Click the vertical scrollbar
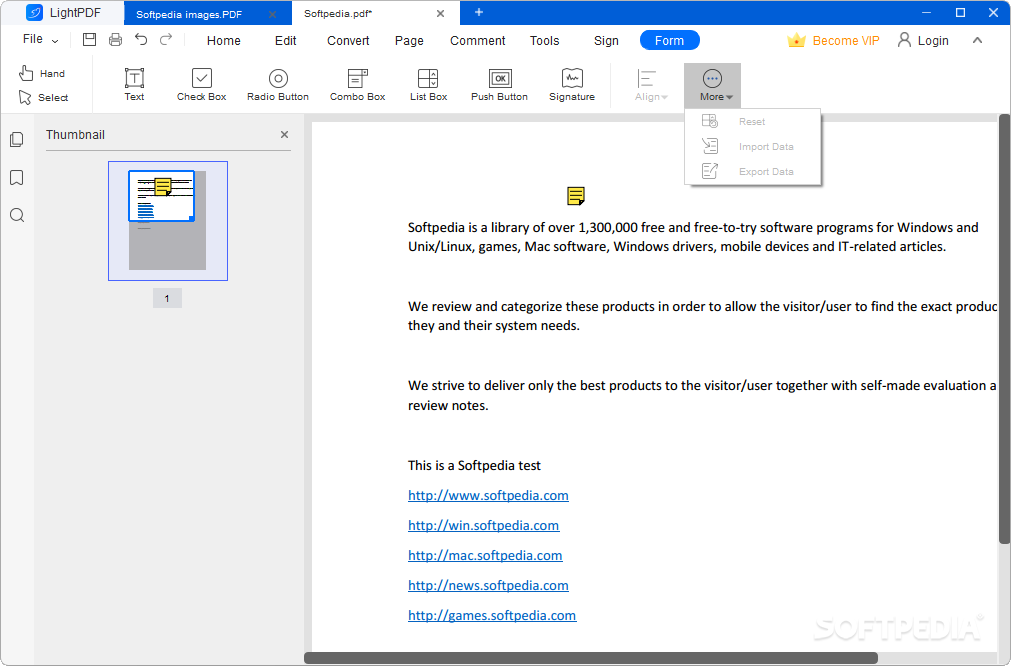This screenshot has height=666, width=1011. tap(1004, 329)
